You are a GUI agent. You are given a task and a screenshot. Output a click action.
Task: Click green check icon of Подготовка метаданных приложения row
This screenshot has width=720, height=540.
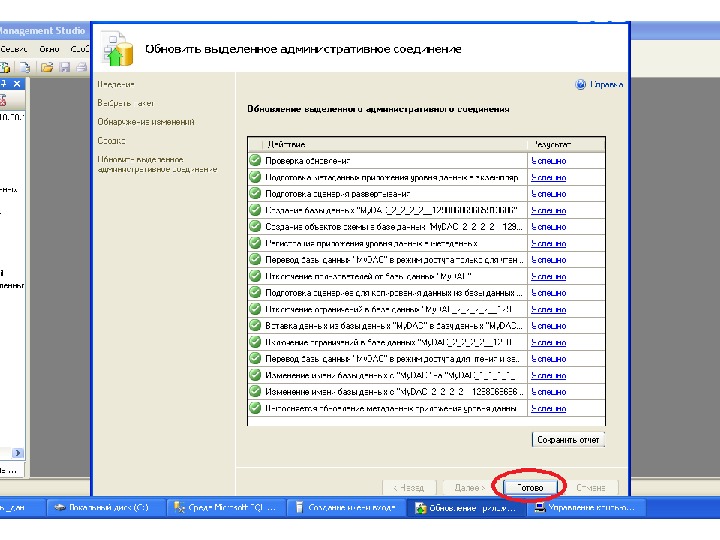255,177
